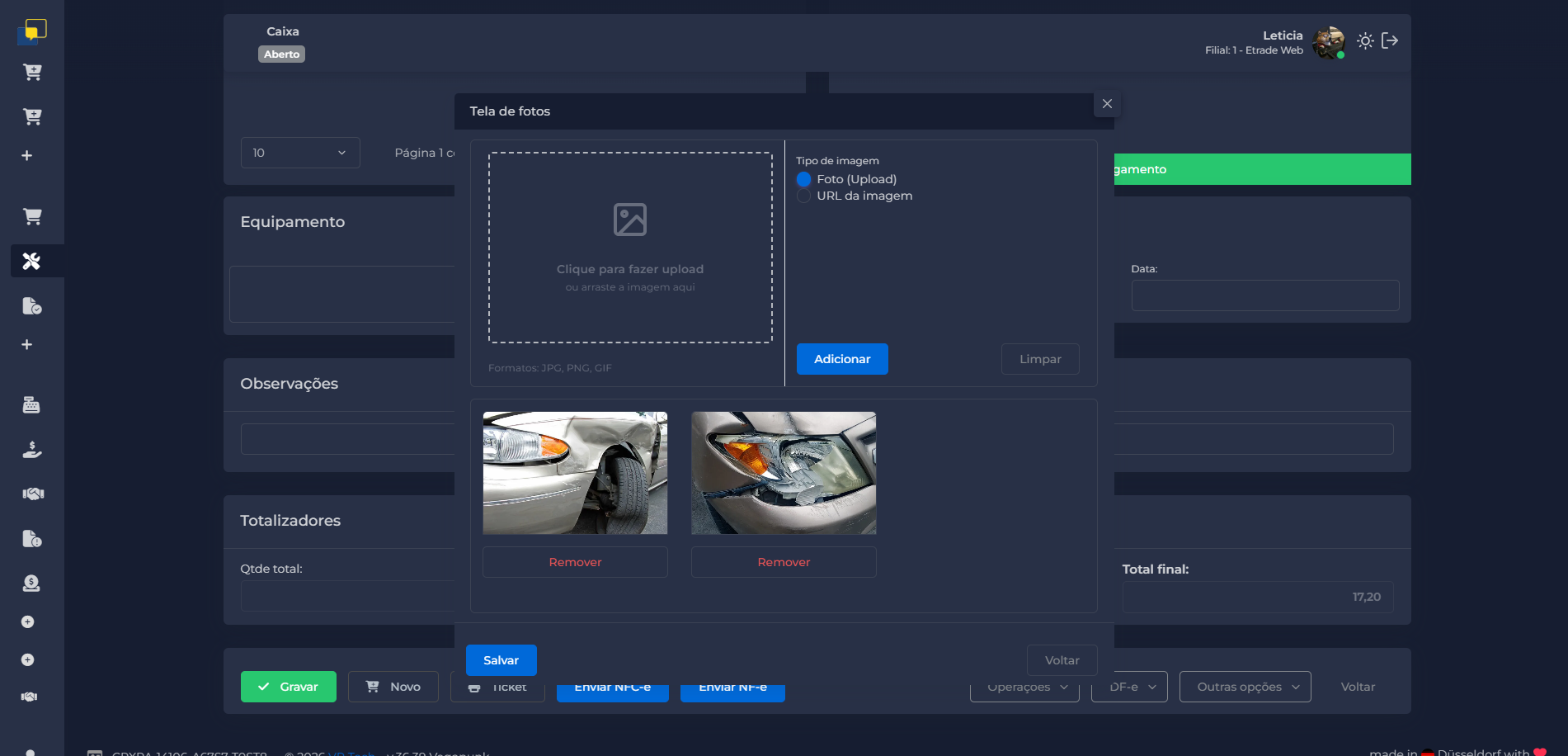Open the damaged wheel car thumbnail
Screen dimensions: 1568x756
coord(575,473)
